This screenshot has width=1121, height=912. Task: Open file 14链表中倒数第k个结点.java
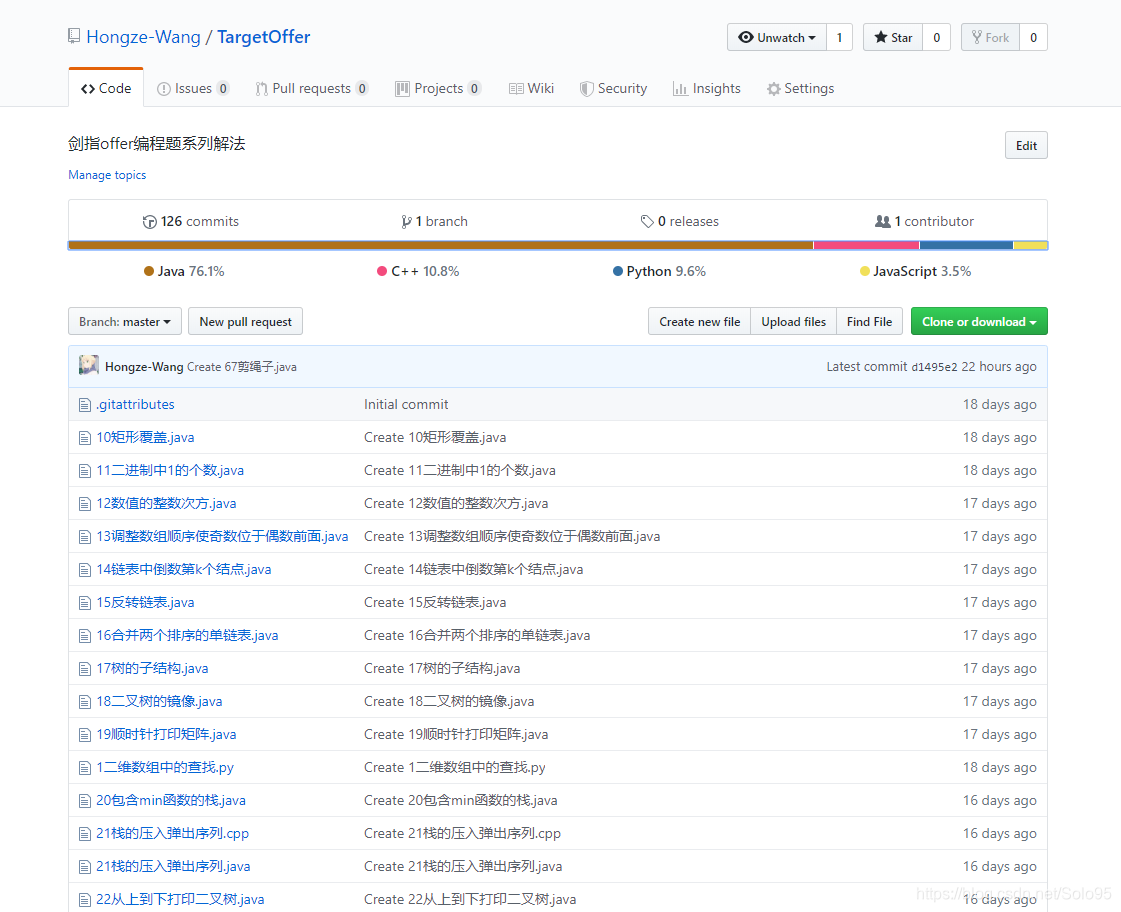pos(184,570)
